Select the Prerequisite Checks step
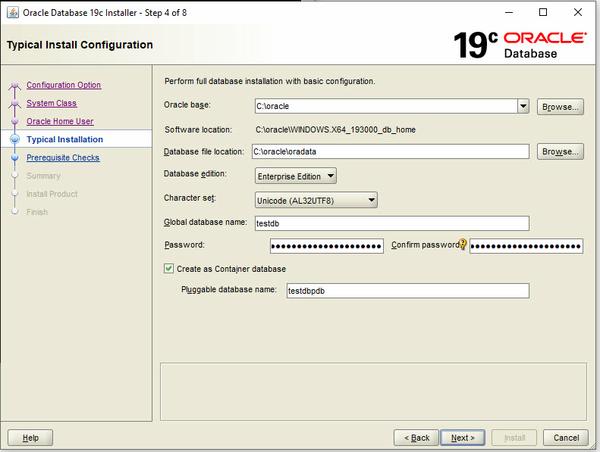 (63, 157)
